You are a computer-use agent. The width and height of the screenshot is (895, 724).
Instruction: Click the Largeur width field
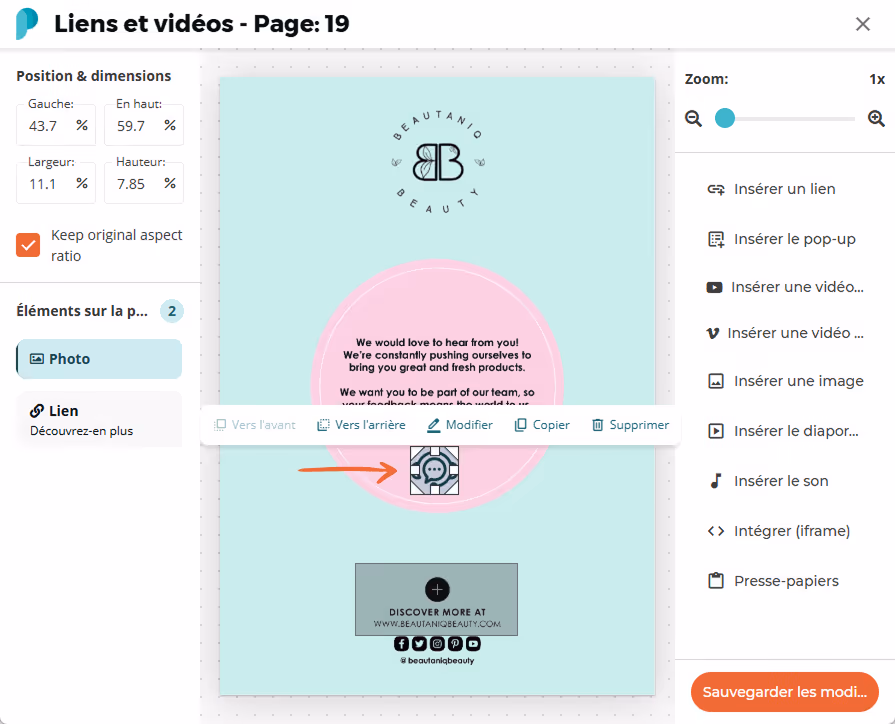55,184
